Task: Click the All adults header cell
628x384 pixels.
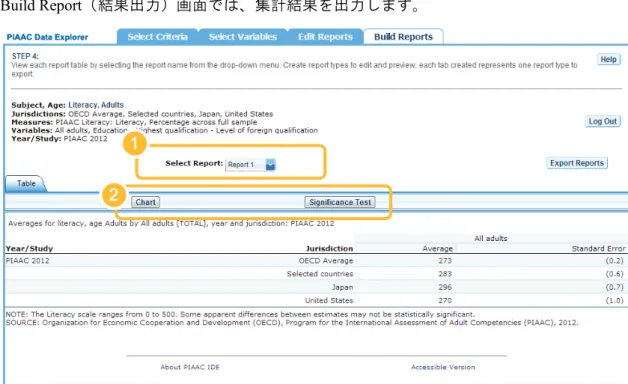Action: (491, 238)
